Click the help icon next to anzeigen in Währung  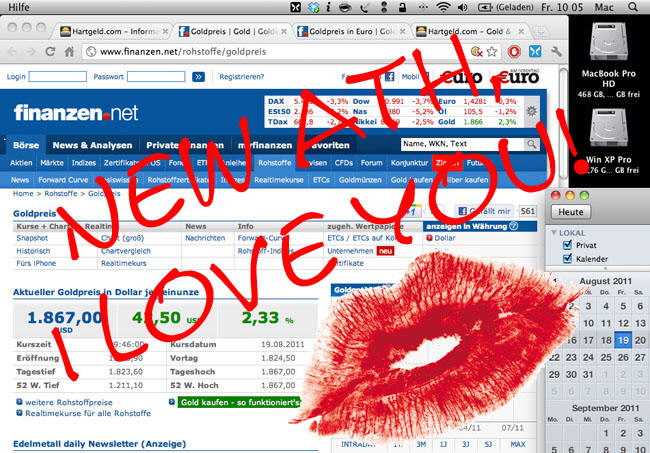click(514, 226)
